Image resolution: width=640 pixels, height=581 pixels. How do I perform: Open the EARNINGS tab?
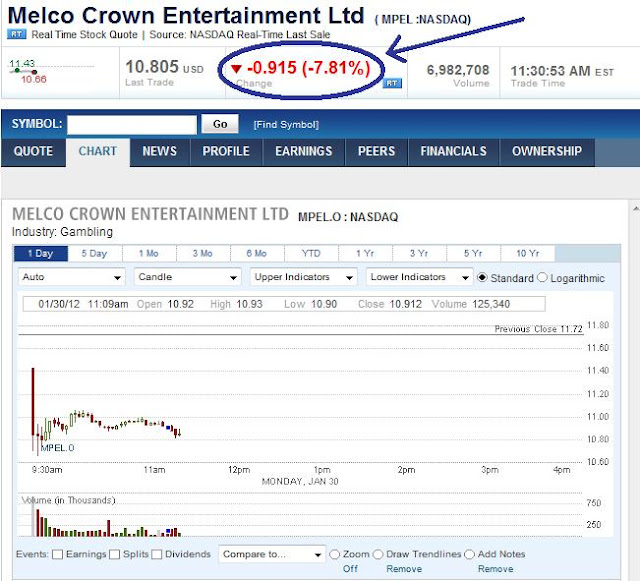304,151
